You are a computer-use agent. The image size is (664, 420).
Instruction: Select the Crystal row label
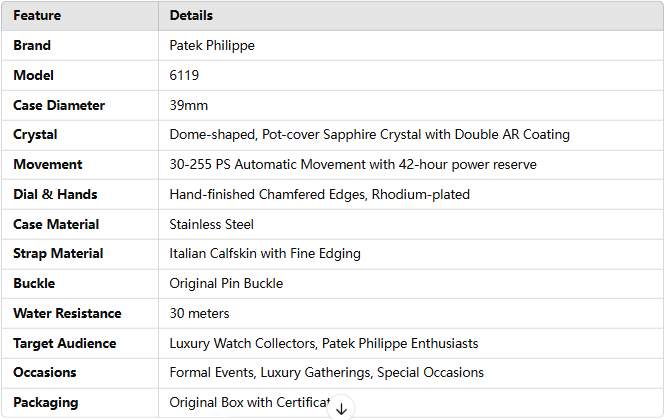pos(35,135)
